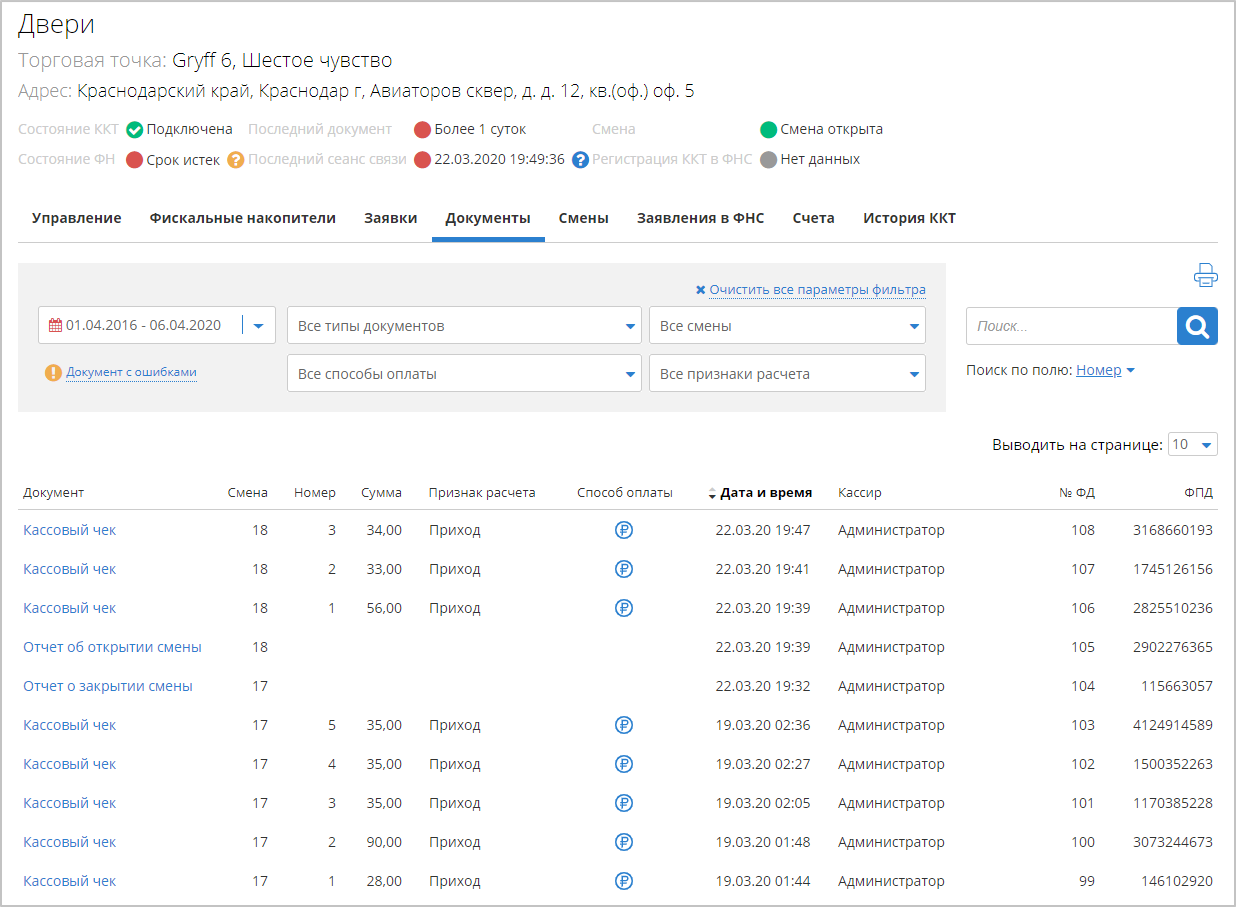This screenshot has width=1236, height=907.
Task: Click the orange question mark near Последний сеанс связи
Action: (236, 160)
